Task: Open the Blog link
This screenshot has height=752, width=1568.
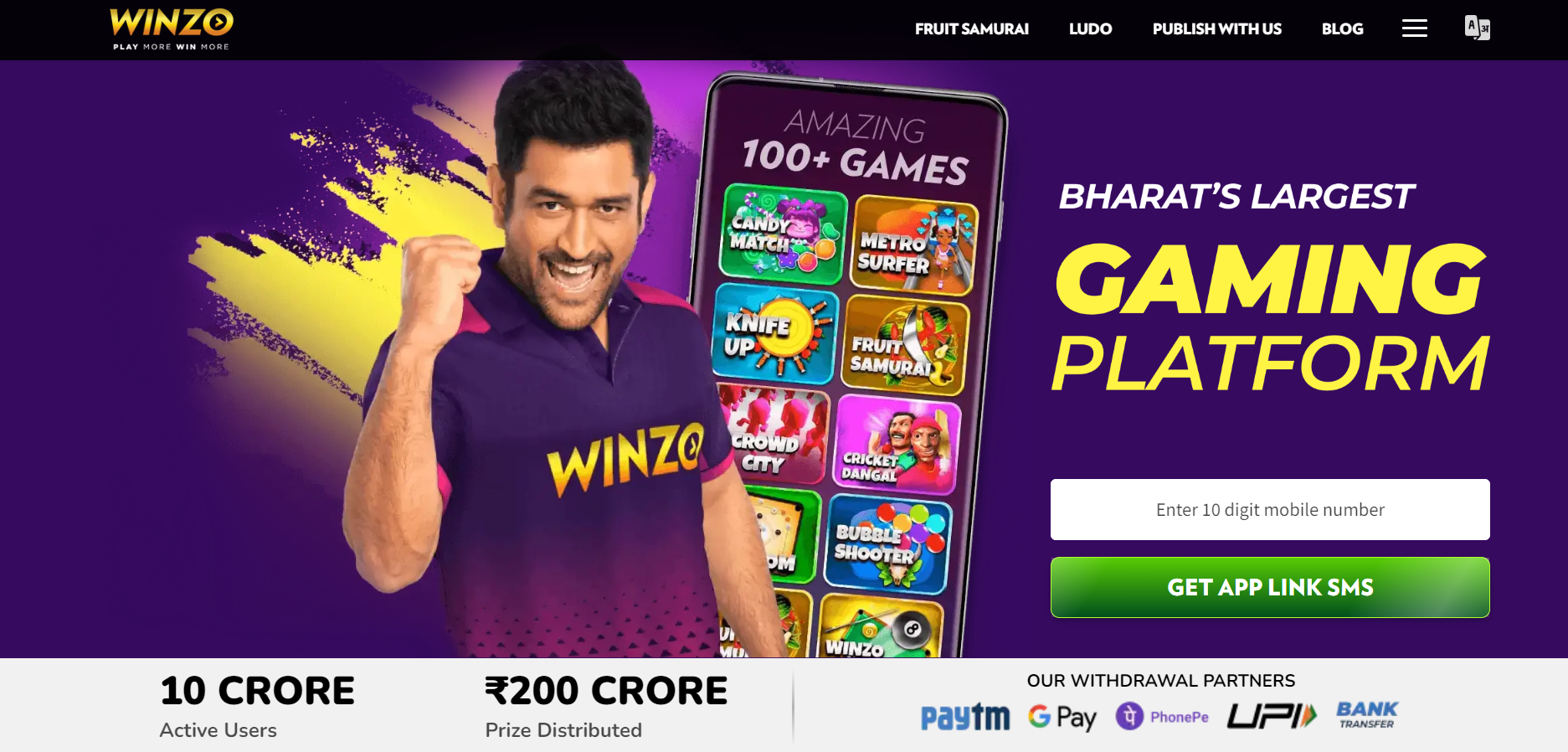Action: 1342,29
